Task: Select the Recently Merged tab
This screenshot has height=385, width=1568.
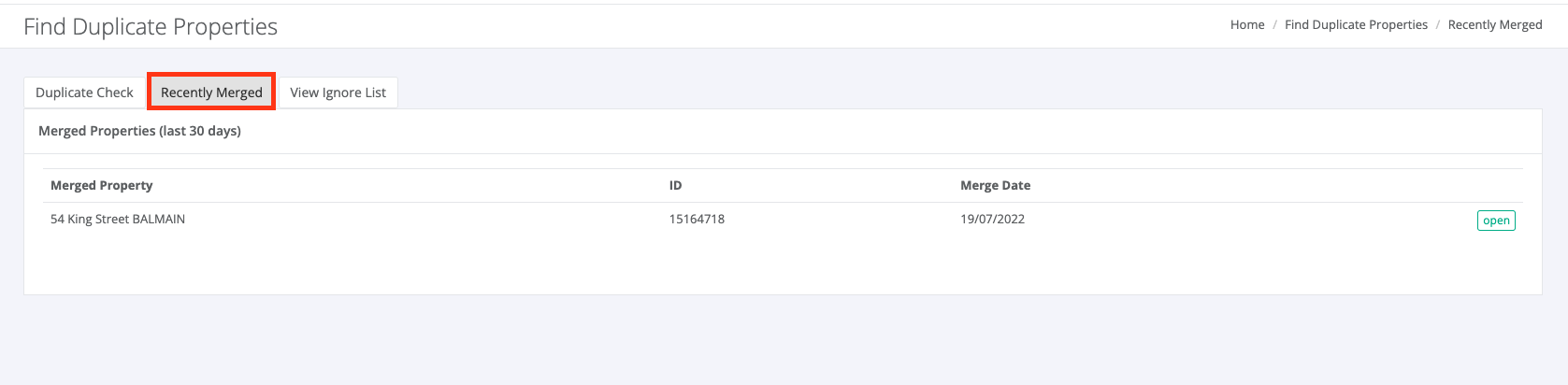Action: (211, 93)
